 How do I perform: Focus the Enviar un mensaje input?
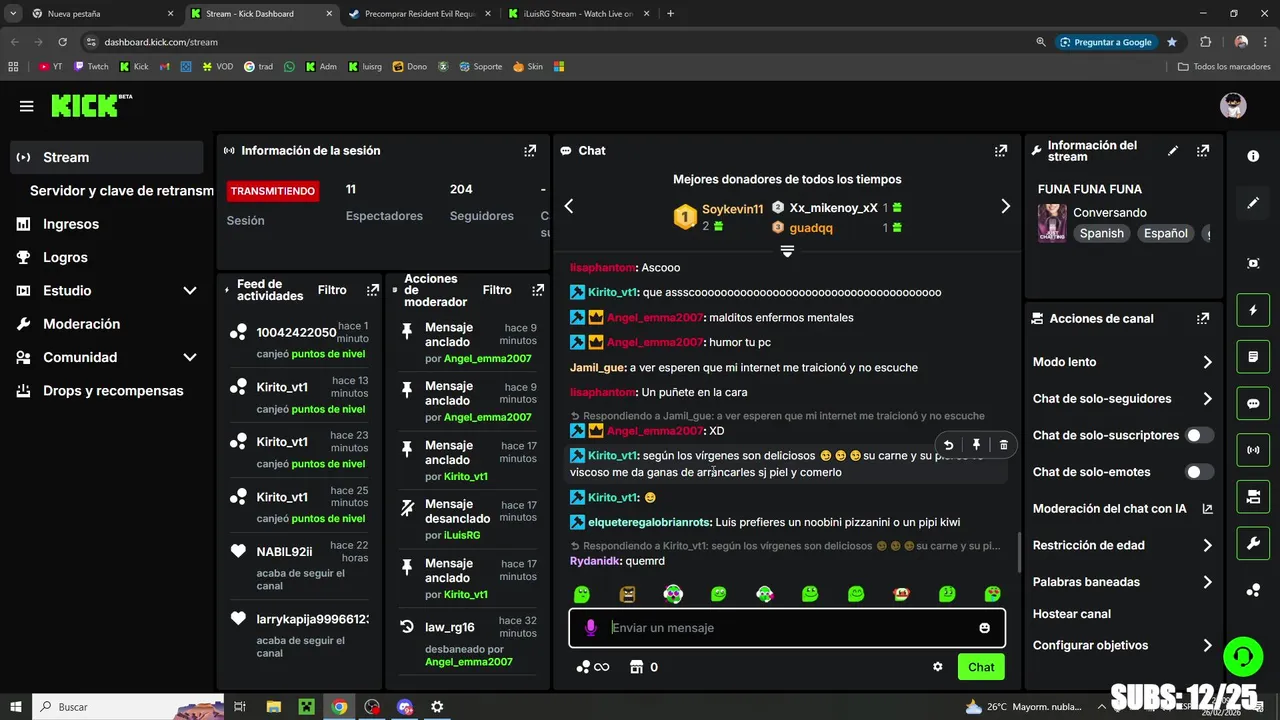tap(787, 628)
